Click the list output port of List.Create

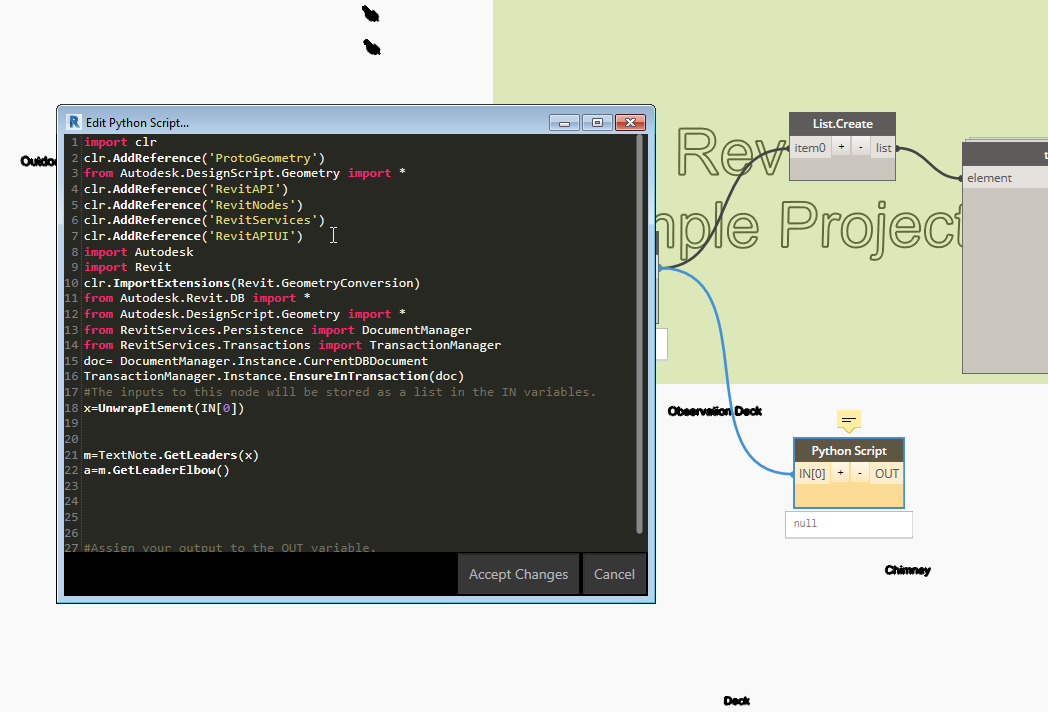click(884, 148)
